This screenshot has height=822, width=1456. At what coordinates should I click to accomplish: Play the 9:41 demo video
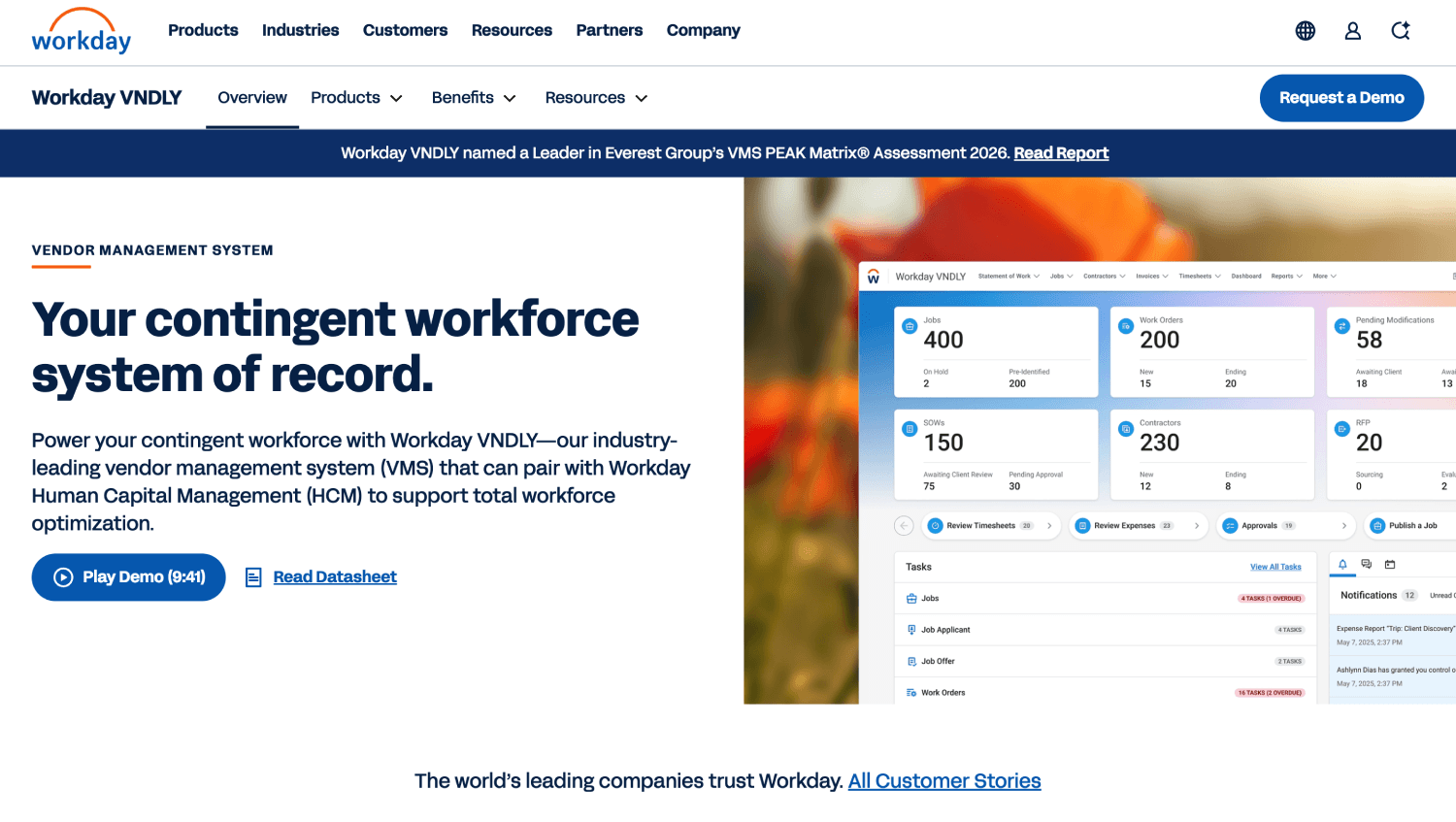(129, 577)
